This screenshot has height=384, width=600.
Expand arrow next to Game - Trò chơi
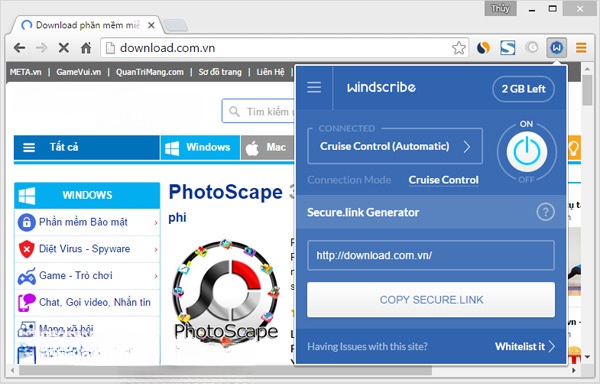click(156, 276)
